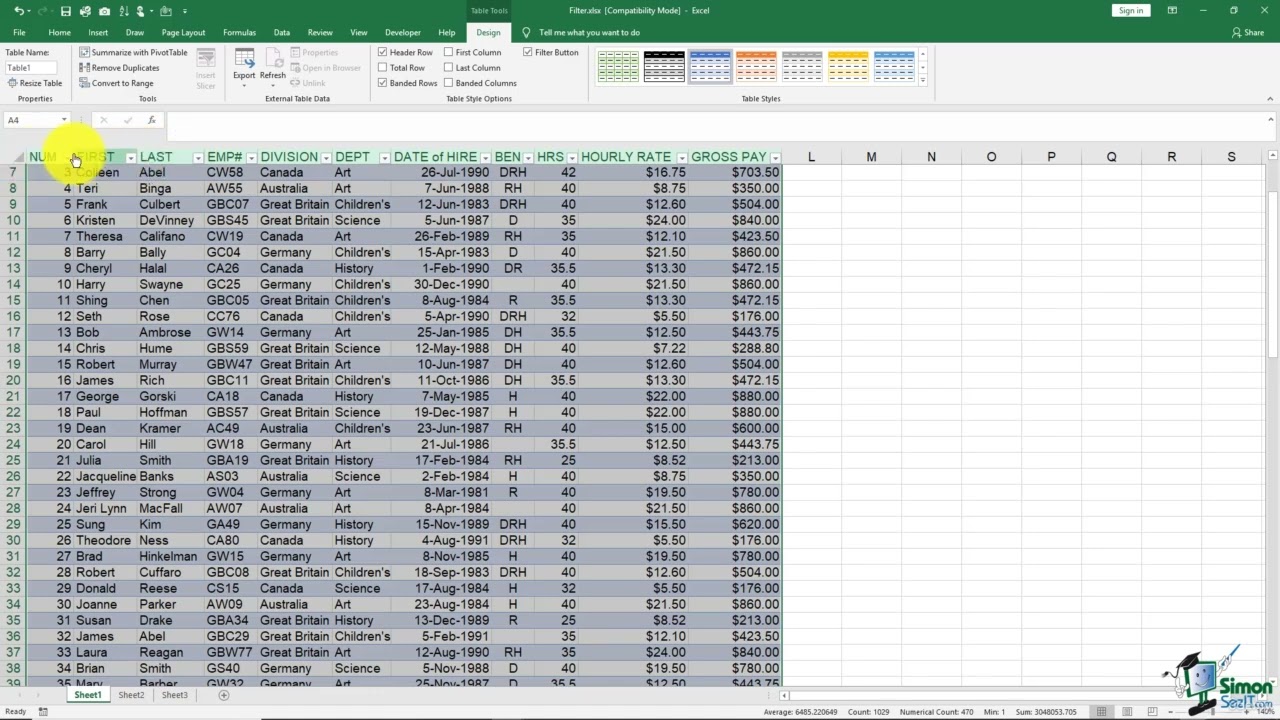Add a new sheet with plus icon

224,695
